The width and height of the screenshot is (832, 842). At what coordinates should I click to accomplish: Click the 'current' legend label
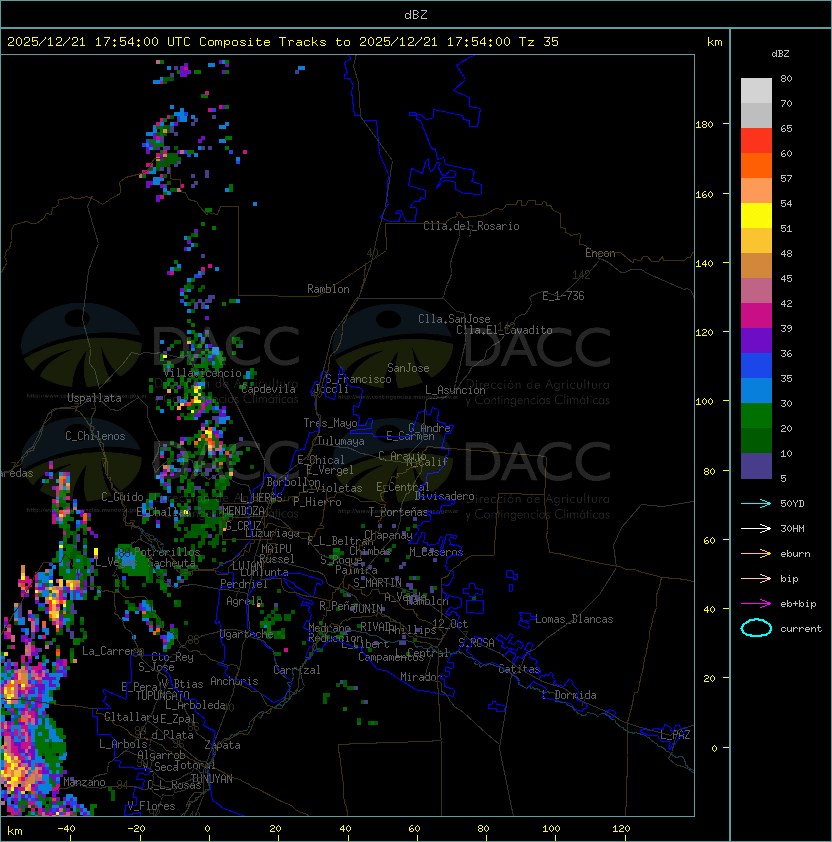pos(801,629)
